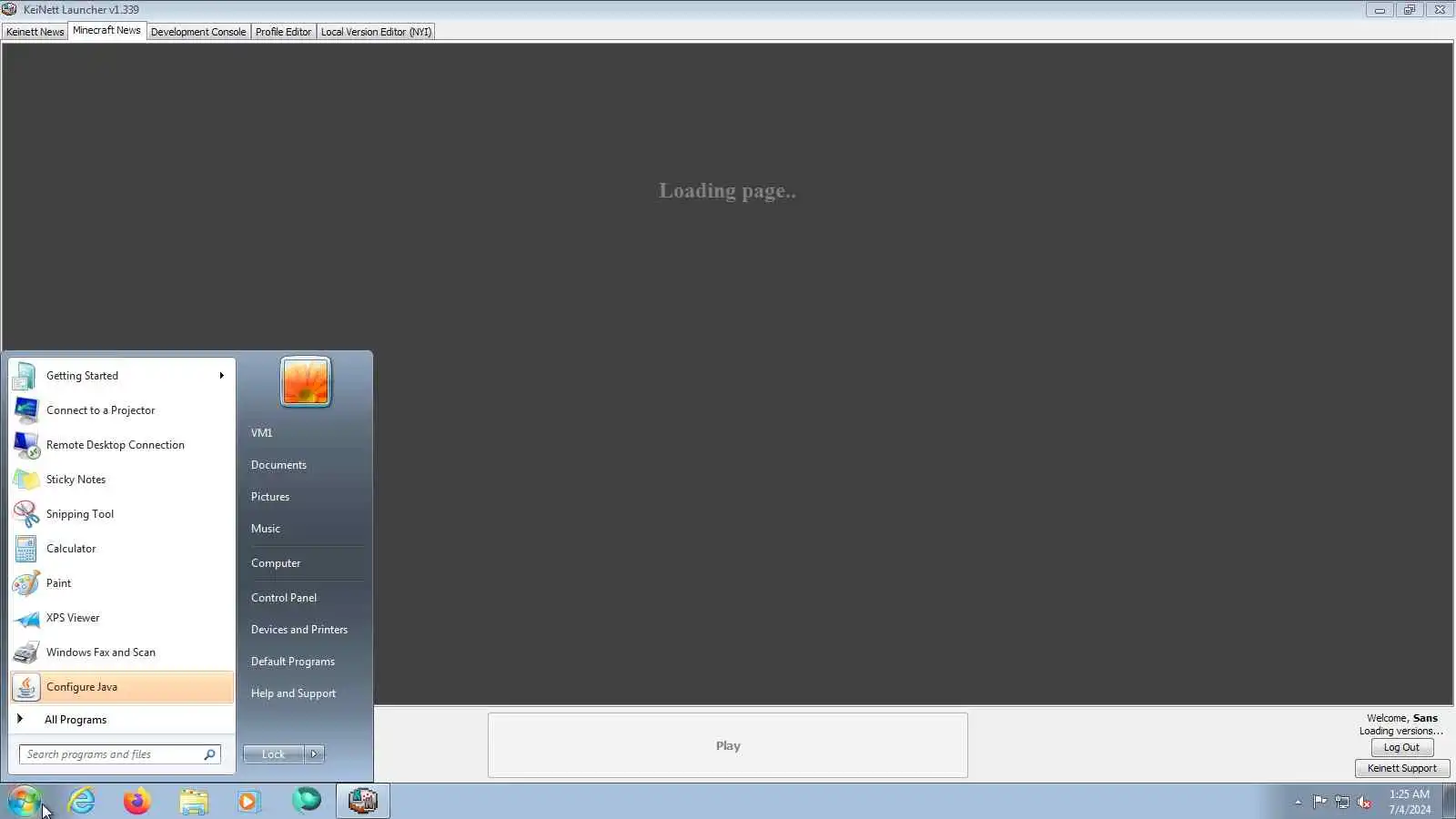The width and height of the screenshot is (1456, 819).
Task: Open Help and Support
Action: click(293, 693)
